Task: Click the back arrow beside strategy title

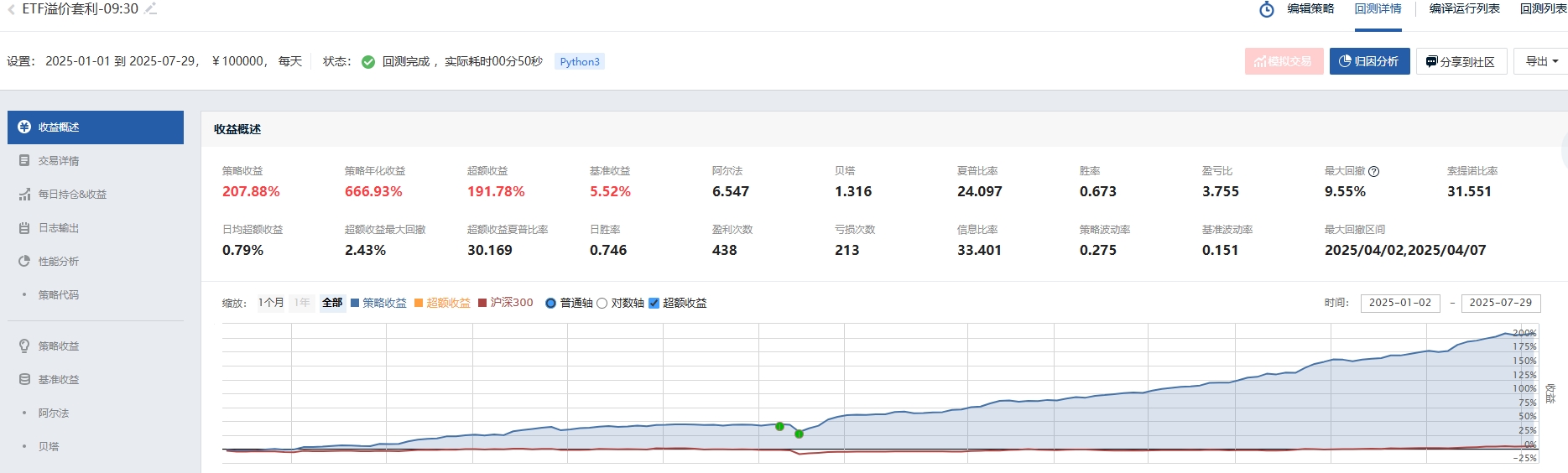Action: click(x=11, y=9)
